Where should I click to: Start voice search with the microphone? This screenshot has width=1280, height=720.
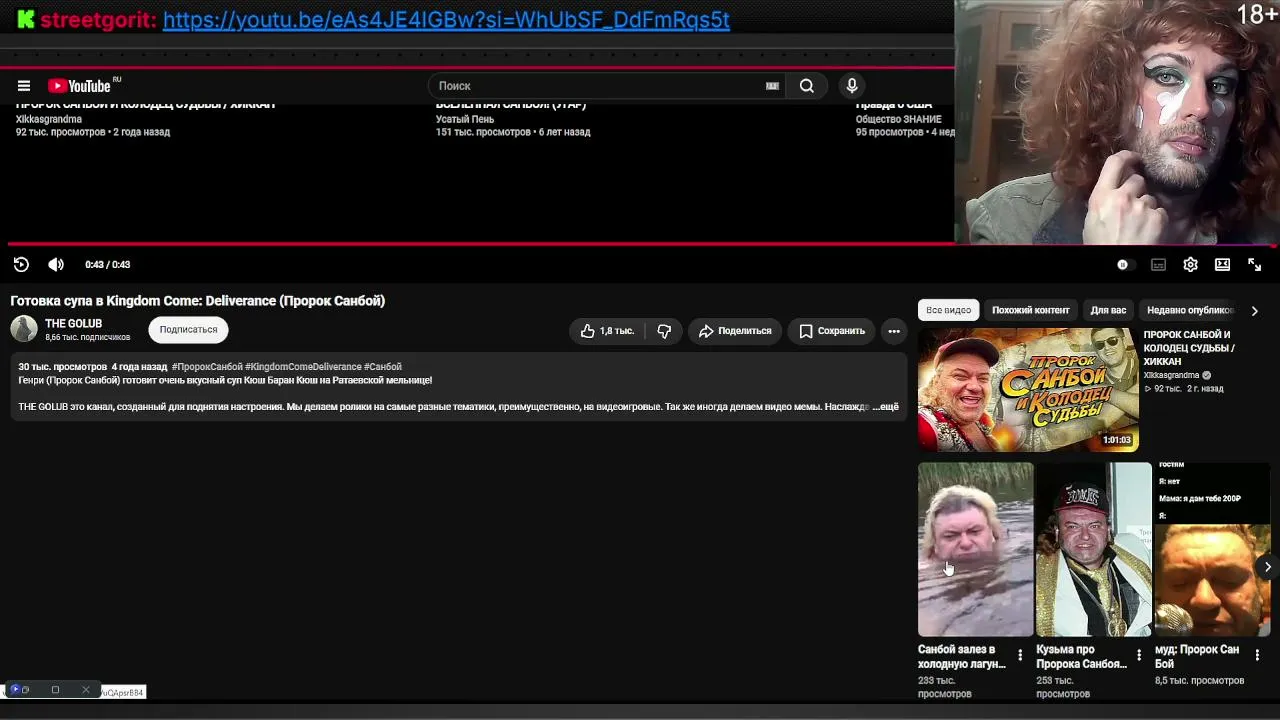point(852,86)
